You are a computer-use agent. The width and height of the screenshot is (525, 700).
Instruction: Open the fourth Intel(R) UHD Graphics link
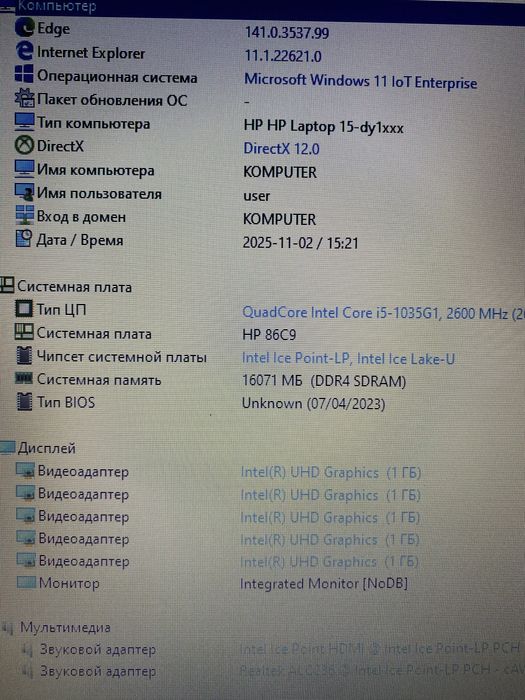click(x=329, y=540)
